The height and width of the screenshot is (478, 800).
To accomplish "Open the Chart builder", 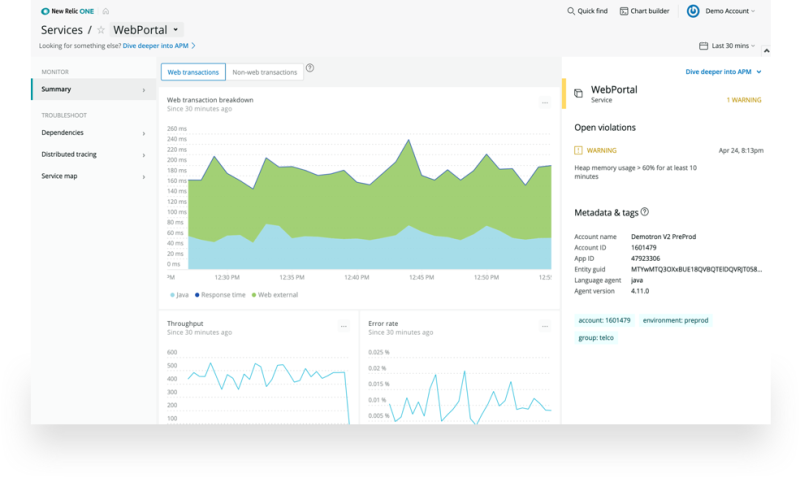I will [x=644, y=11].
